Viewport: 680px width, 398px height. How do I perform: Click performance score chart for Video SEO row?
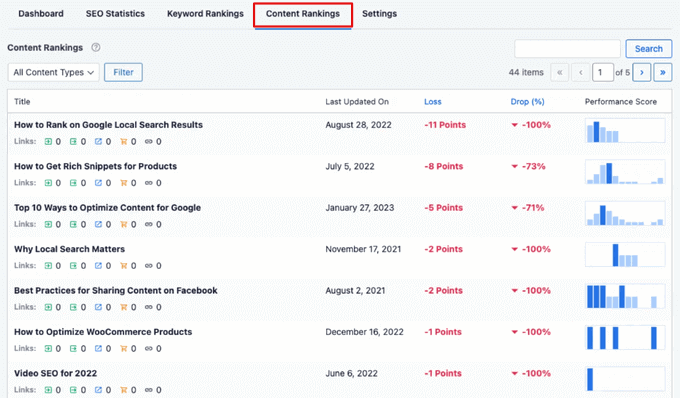pyautogui.click(x=625, y=379)
